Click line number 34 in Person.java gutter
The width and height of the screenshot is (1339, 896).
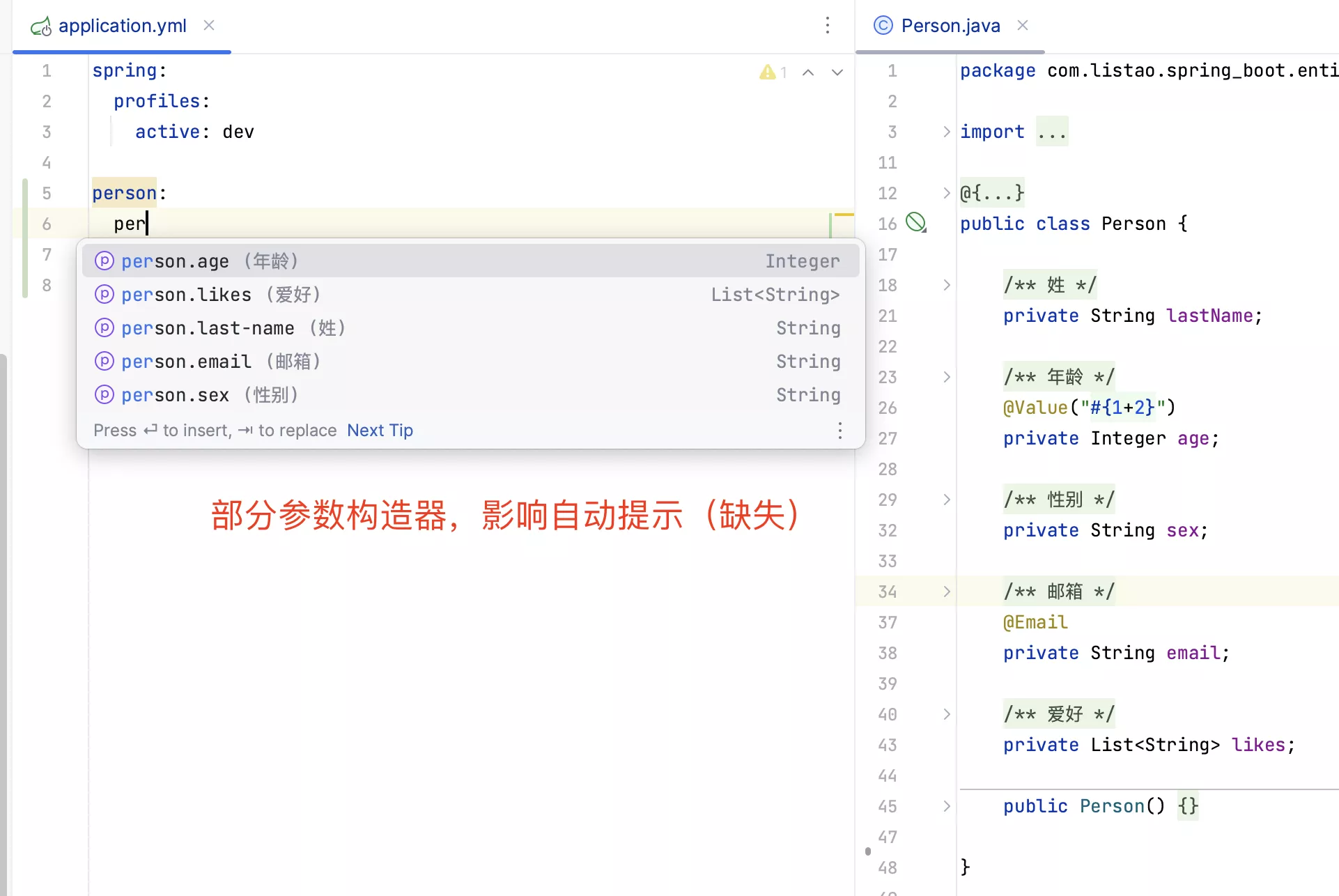point(888,592)
